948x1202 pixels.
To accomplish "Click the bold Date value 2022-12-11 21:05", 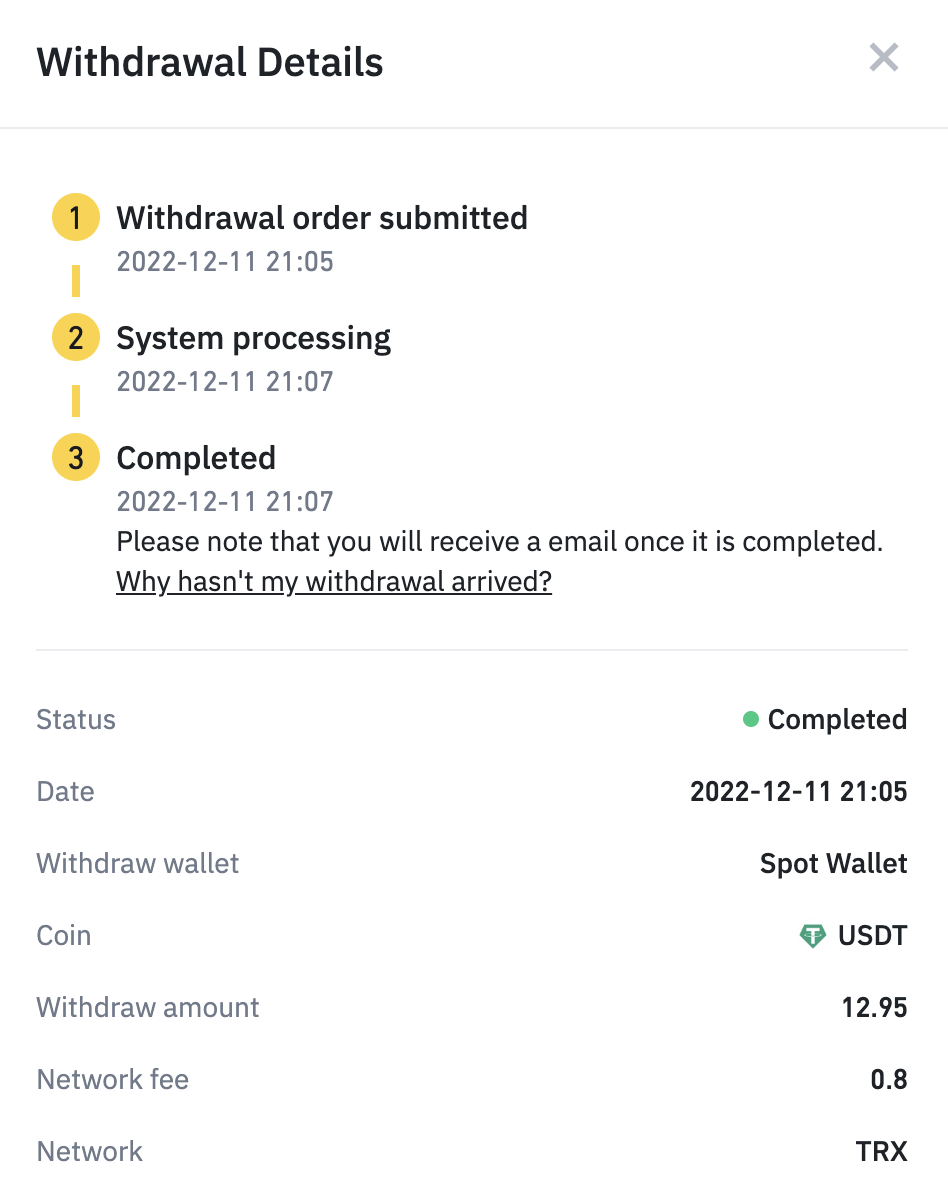I will (799, 792).
